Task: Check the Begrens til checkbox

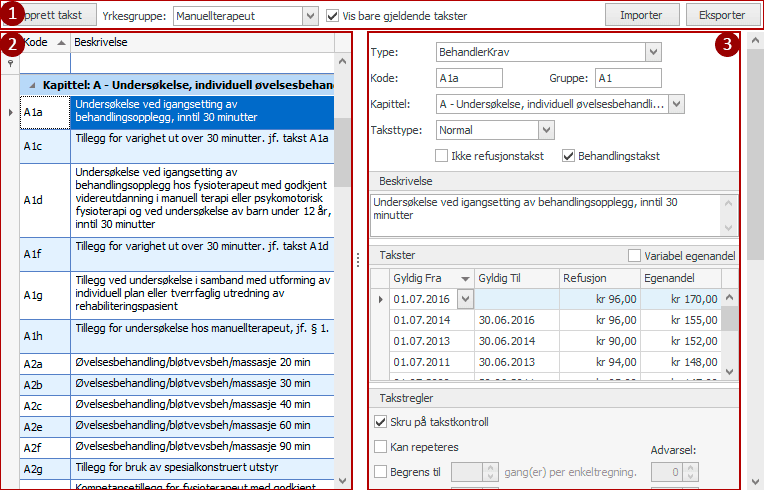Action: coord(381,471)
